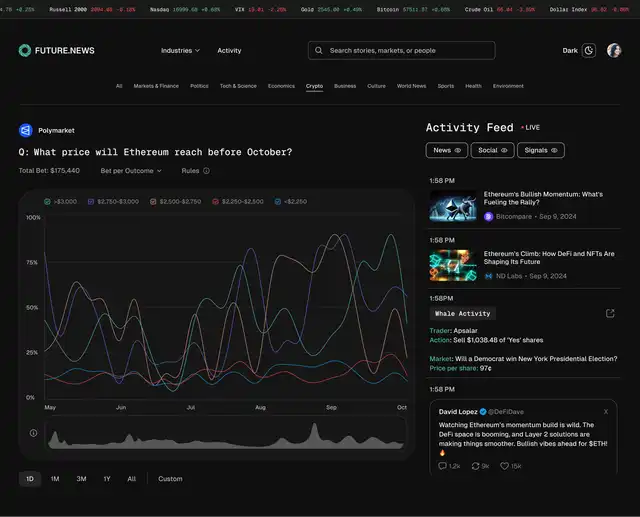Viewport: 640px width, 517px height.
Task: Click the Polymarket logo icon
Action: click(x=26, y=131)
